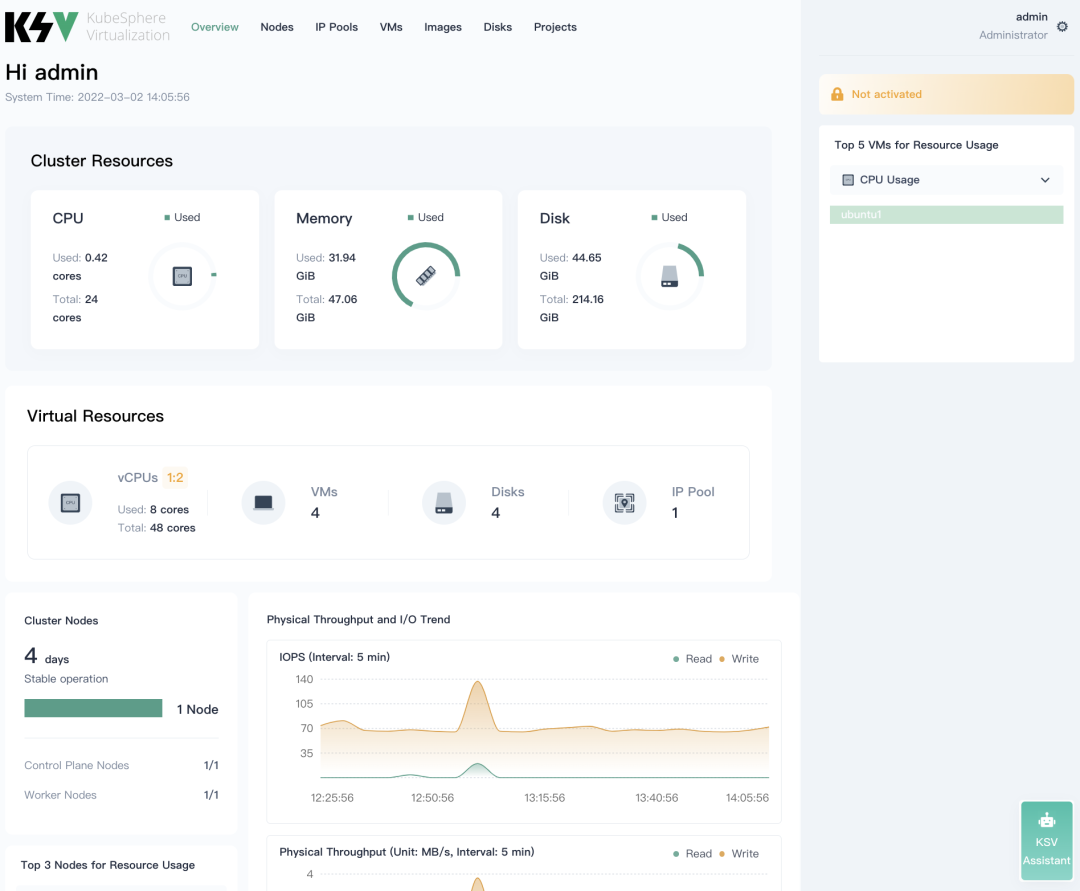Image resolution: width=1080 pixels, height=891 pixels.
Task: Click the System Time text
Action: (97, 97)
